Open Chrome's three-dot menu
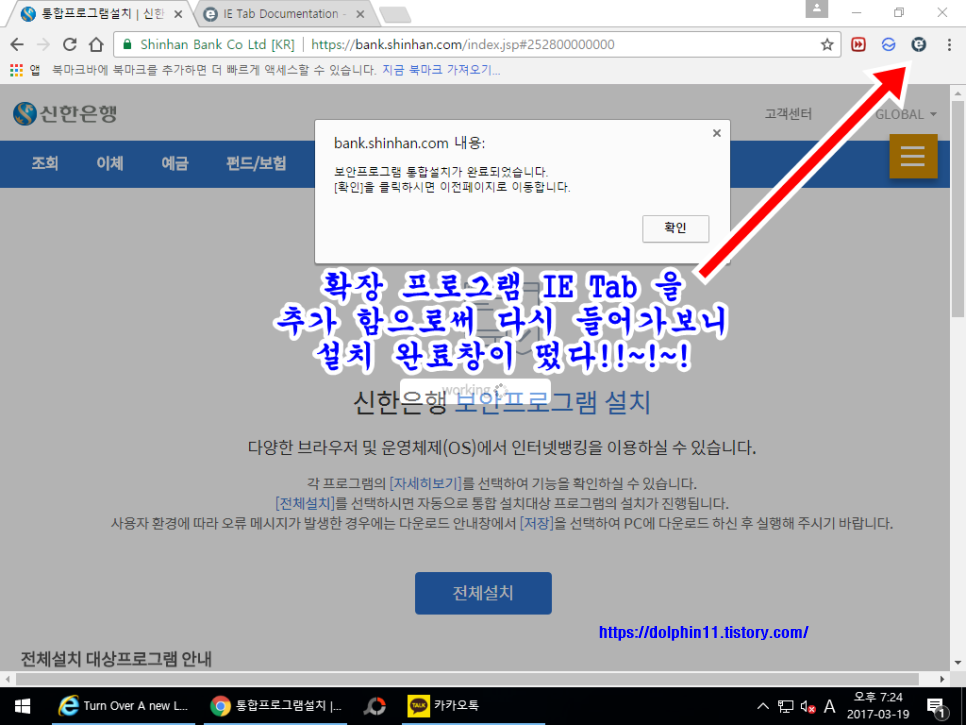Image resolution: width=966 pixels, height=725 pixels. [949, 44]
